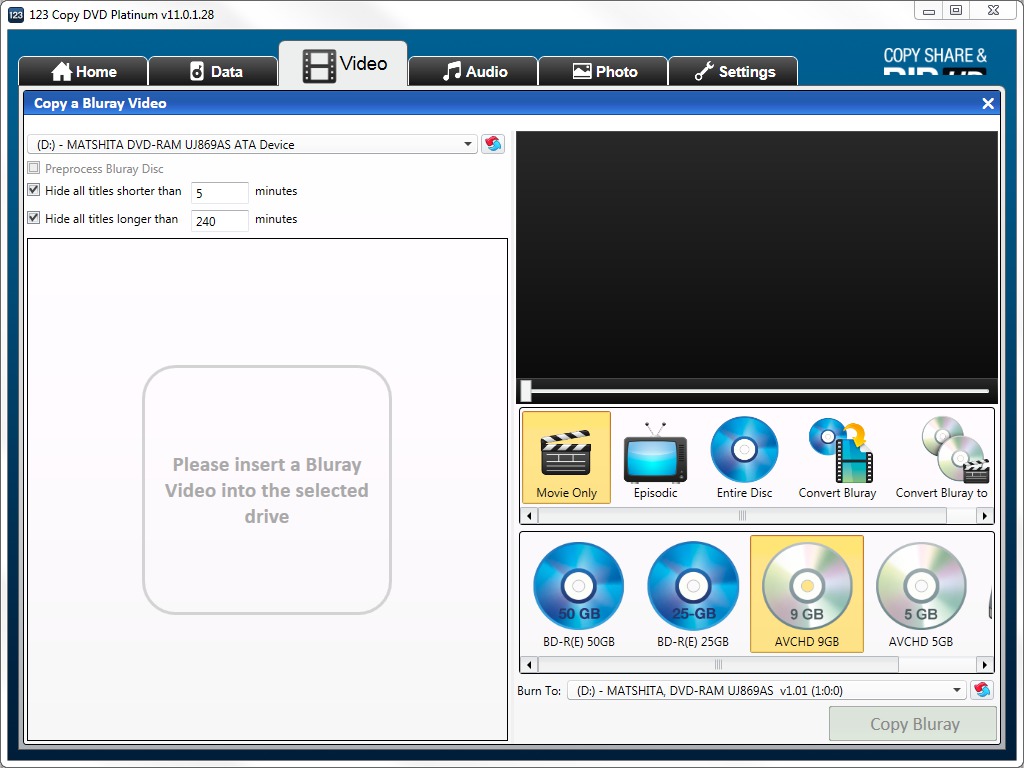Select the Movie Only copy mode
Image resolution: width=1024 pixels, height=768 pixels.
(566, 457)
